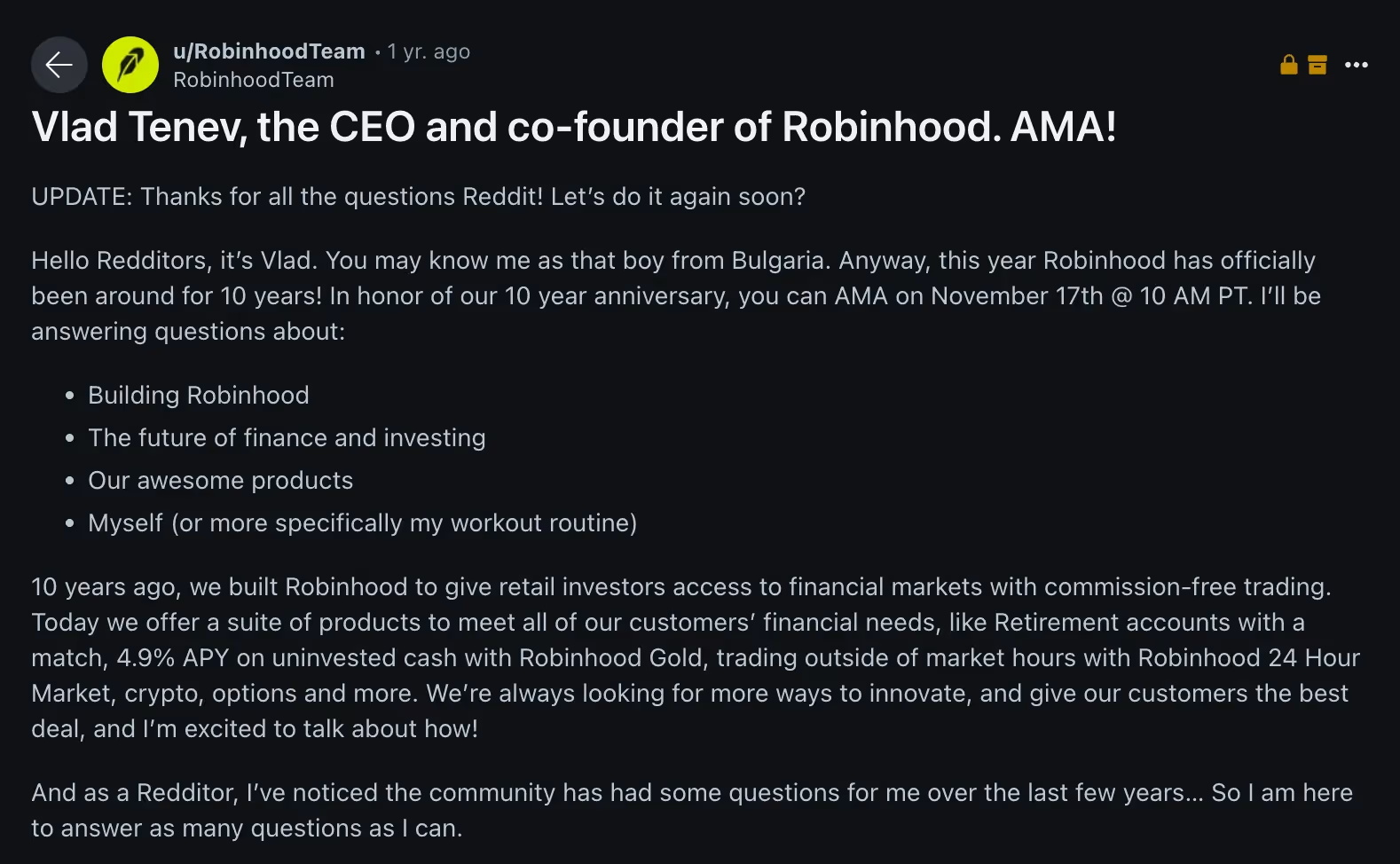Click the gold locked-post padlock icon

[1289, 65]
